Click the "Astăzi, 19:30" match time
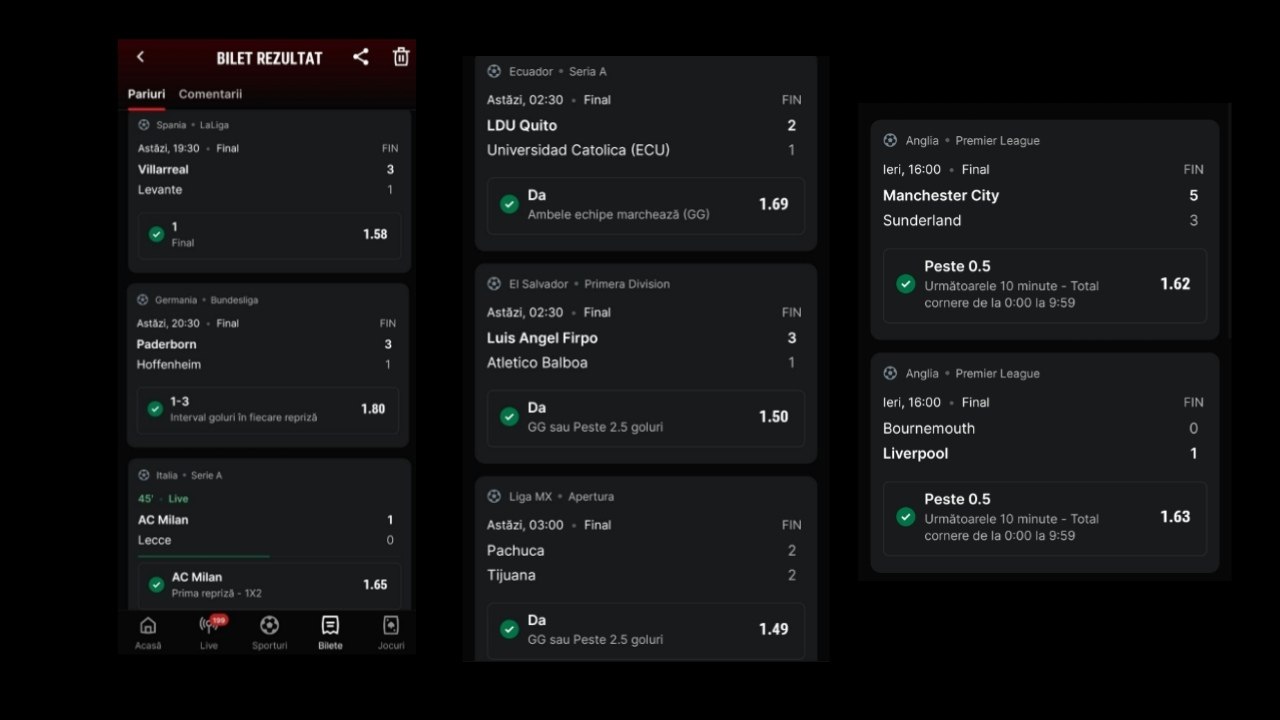1280x720 pixels. [169, 148]
